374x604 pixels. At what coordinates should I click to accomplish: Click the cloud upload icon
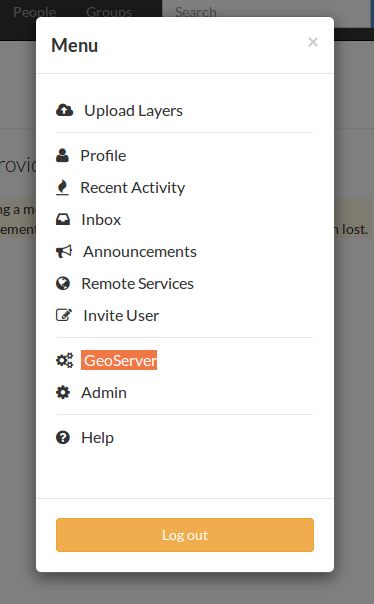(64, 111)
